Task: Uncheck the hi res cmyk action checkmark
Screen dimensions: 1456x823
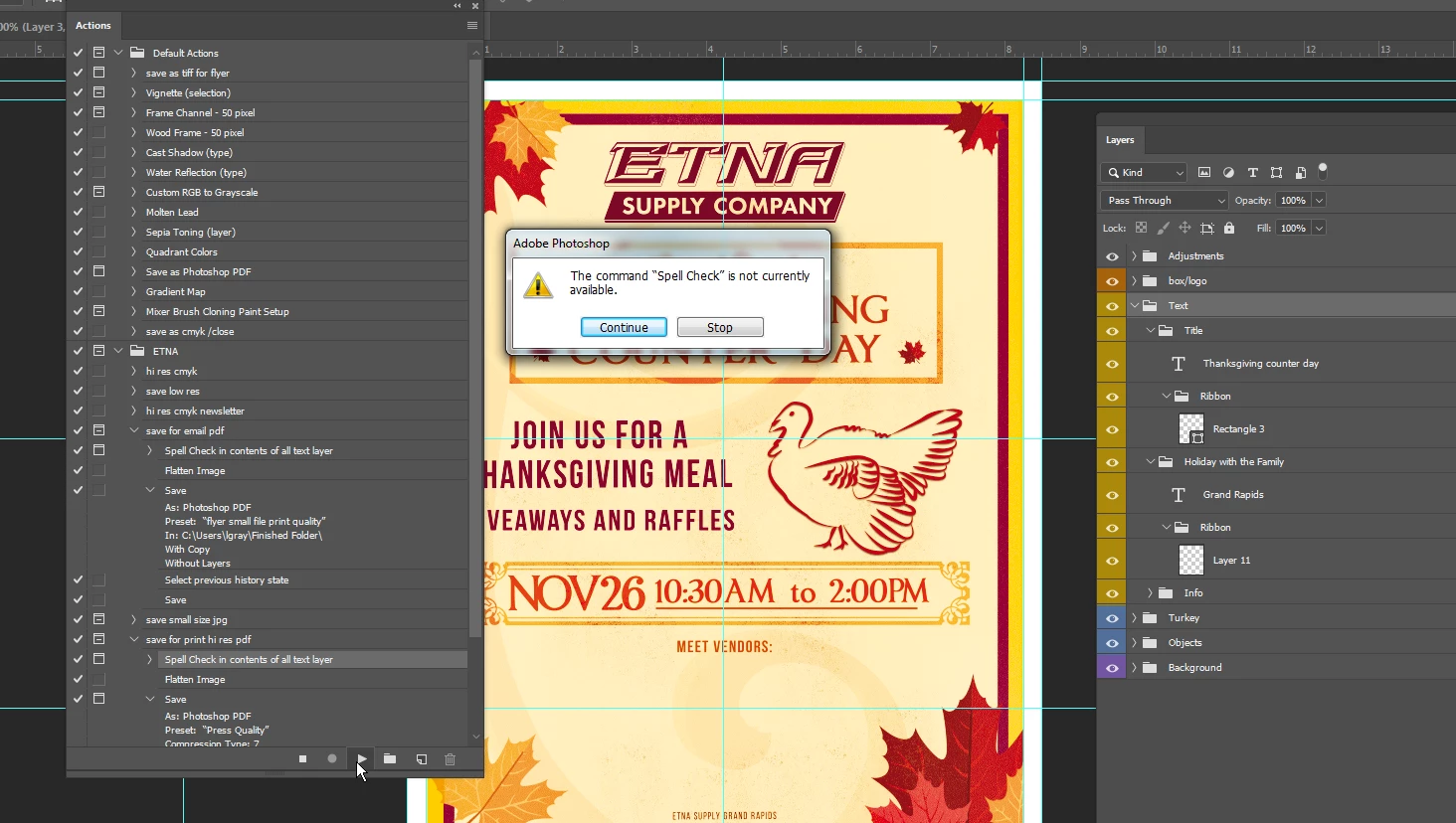Action: pos(78,371)
